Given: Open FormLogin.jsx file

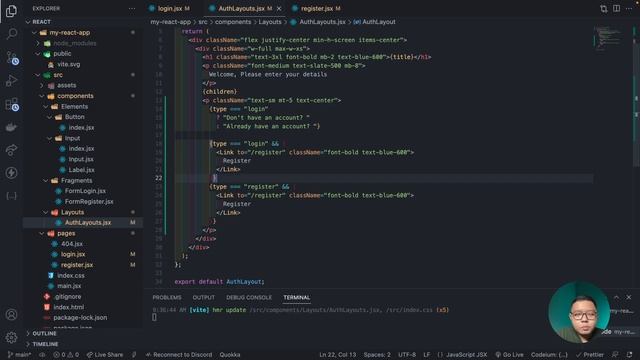Looking at the screenshot, I should tap(85, 191).
